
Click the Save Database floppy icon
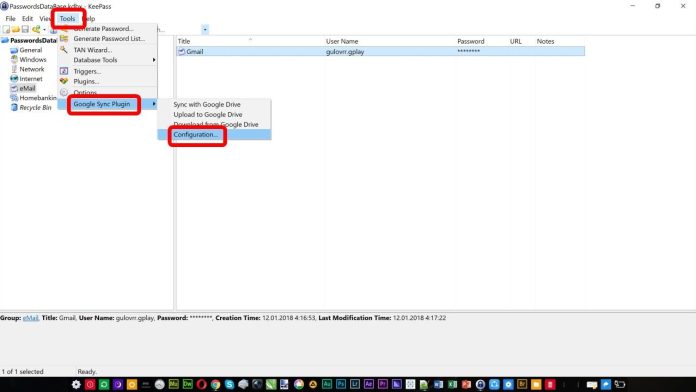click(x=25, y=29)
